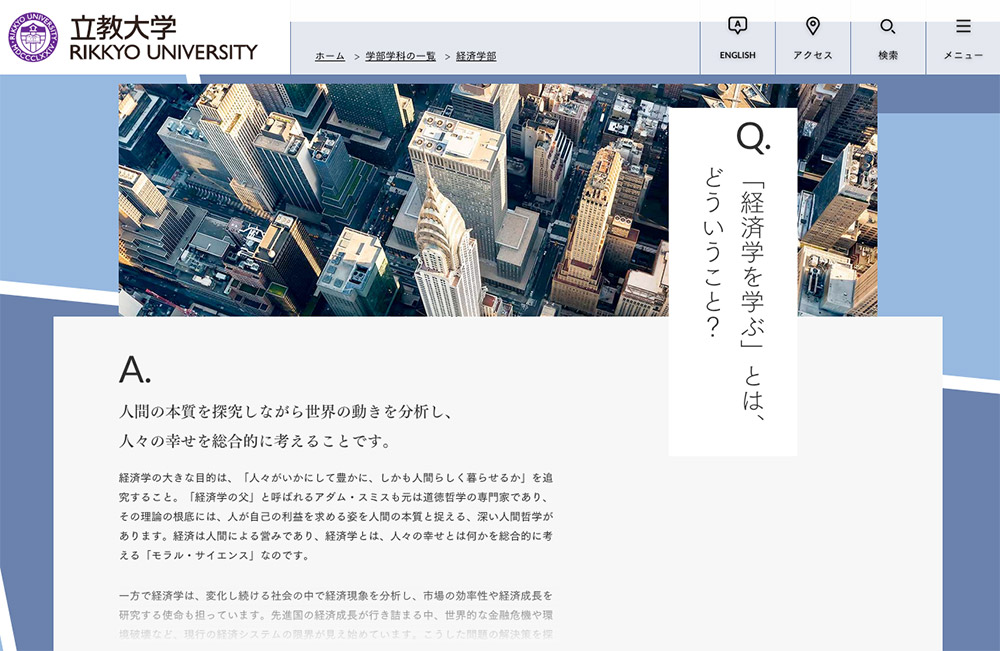This screenshot has width=1000, height=651.
Task: Click the line 人々の幸せを総合的に考えることです。
Action: click(255, 441)
